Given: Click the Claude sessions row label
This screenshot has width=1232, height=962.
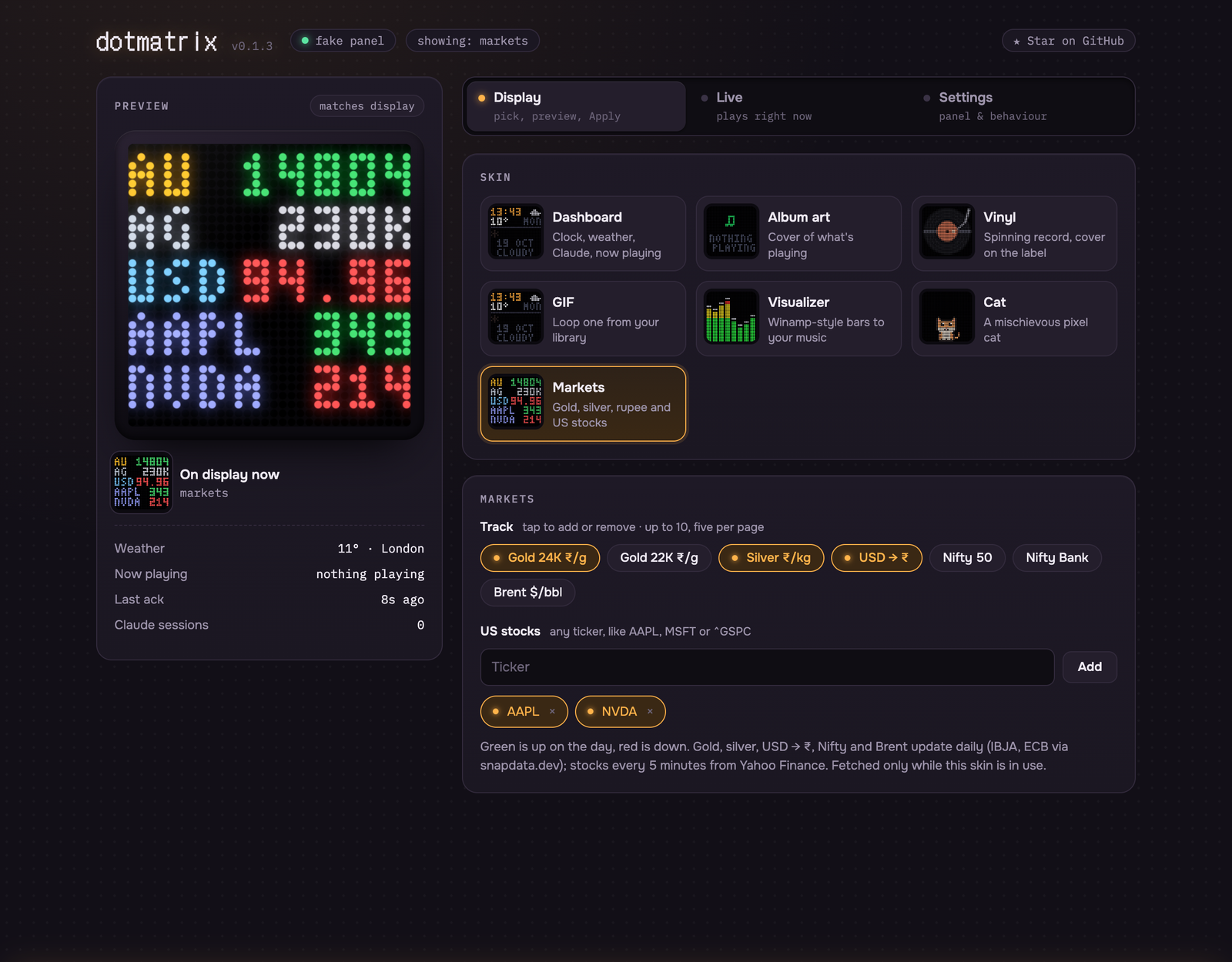Looking at the screenshot, I should point(162,625).
